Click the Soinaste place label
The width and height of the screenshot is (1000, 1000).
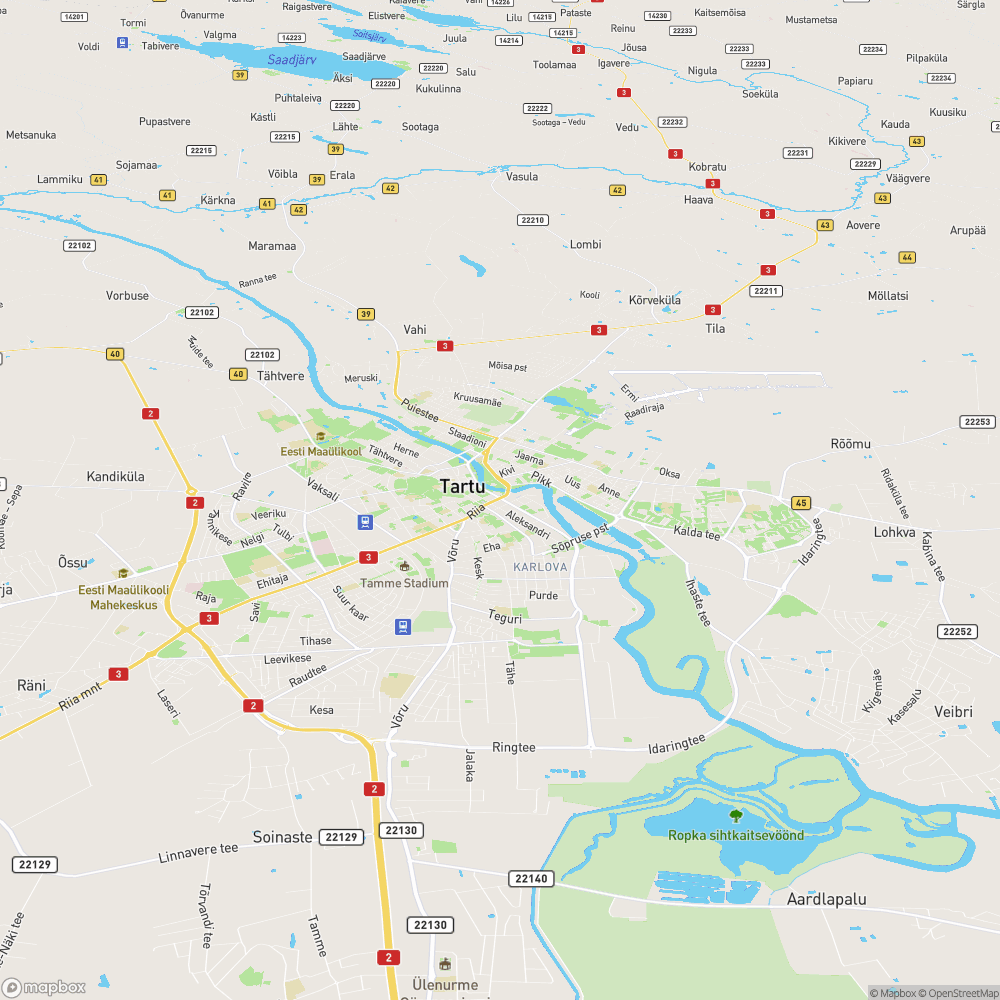pos(283,837)
